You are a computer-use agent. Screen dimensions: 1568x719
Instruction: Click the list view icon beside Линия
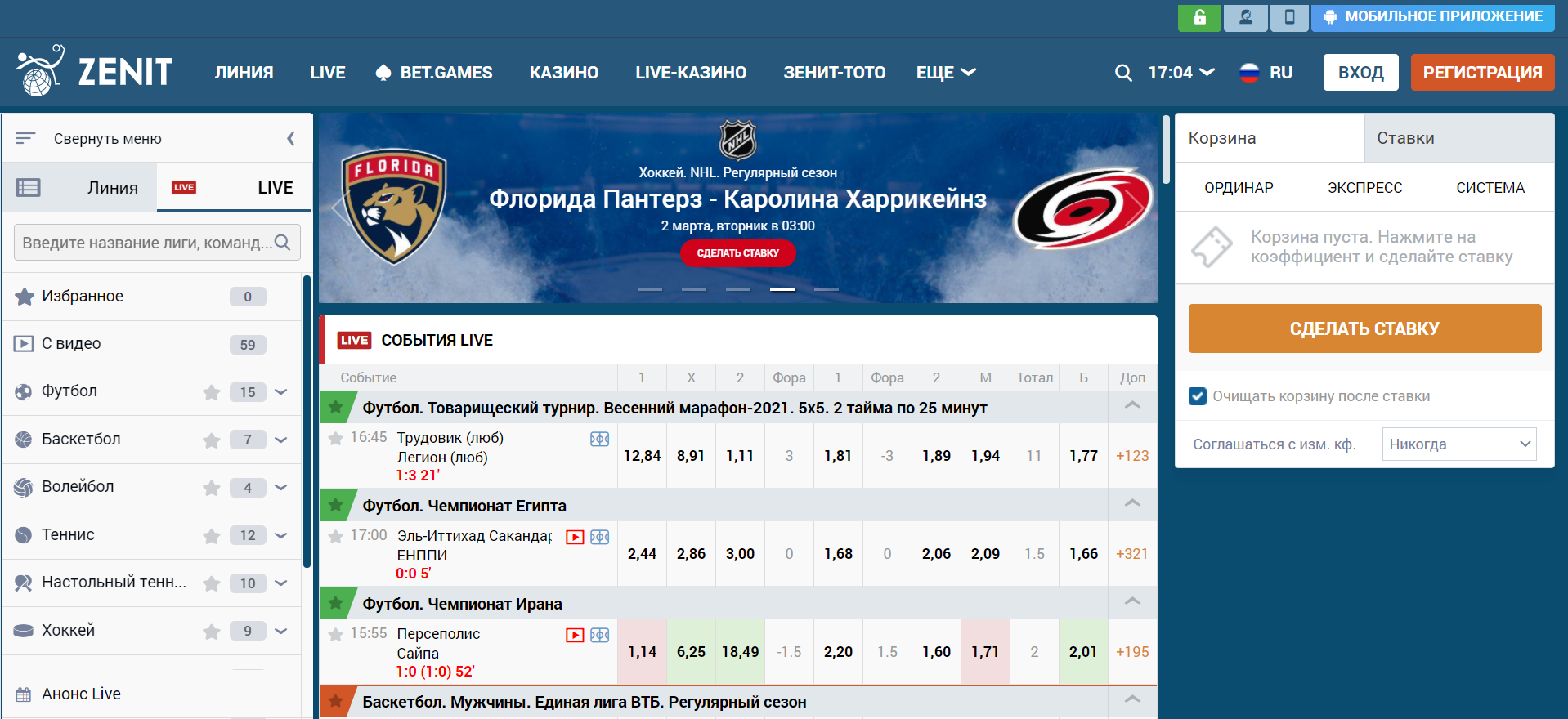pos(28,188)
